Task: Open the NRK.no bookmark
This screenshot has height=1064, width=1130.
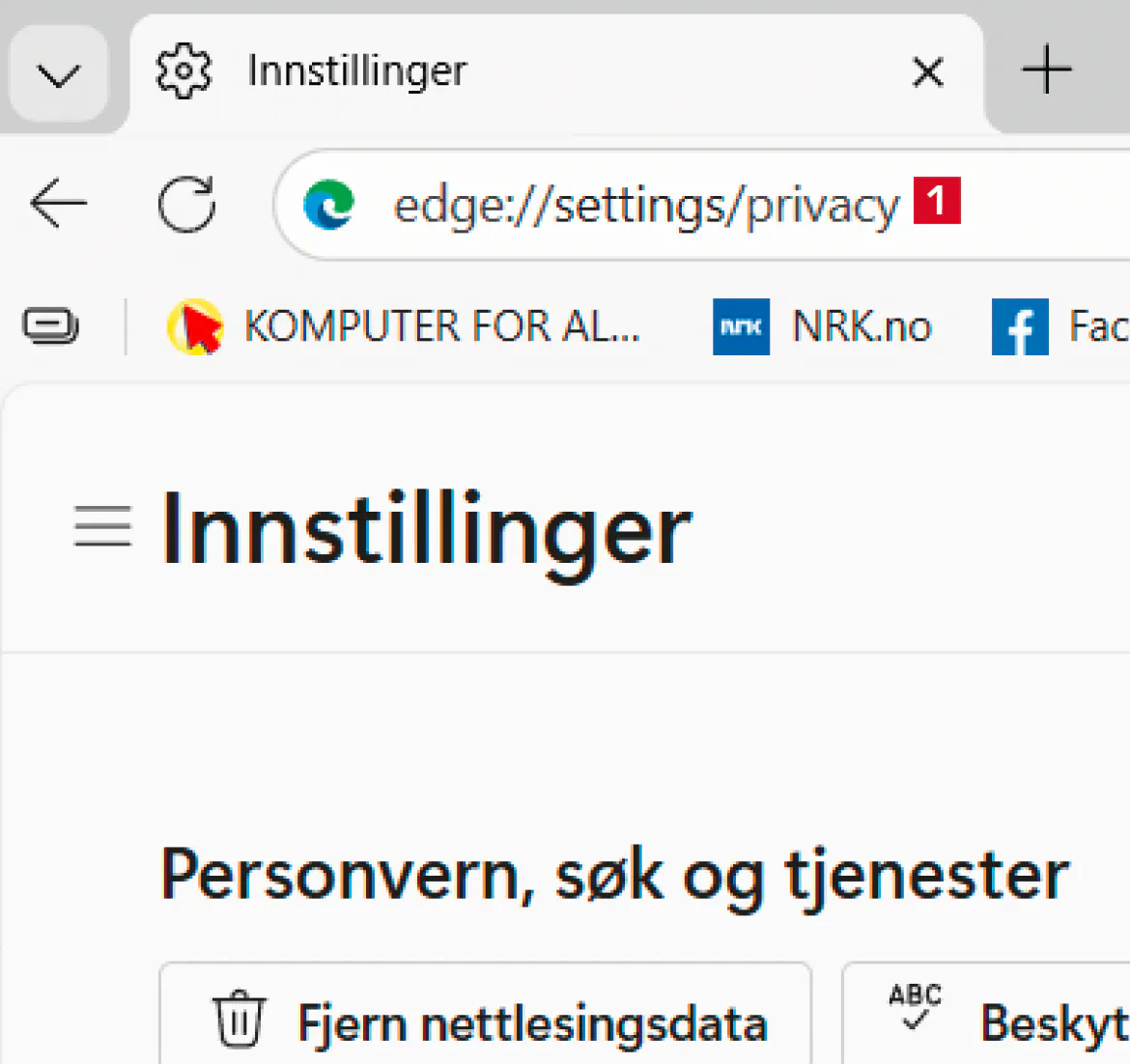Action: click(x=823, y=326)
